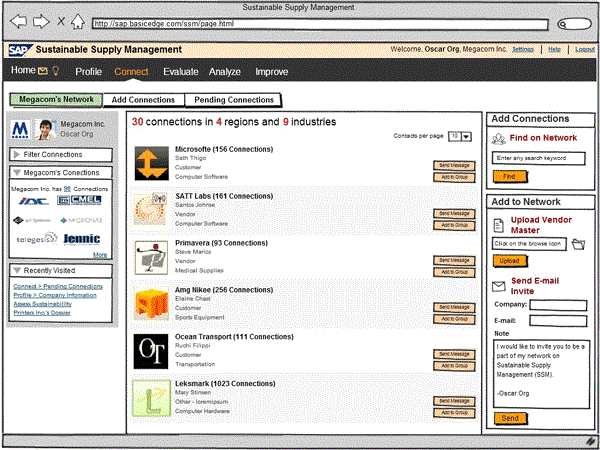Click the Amg Nikee company logo
600x450 pixels.
[x=152, y=304]
